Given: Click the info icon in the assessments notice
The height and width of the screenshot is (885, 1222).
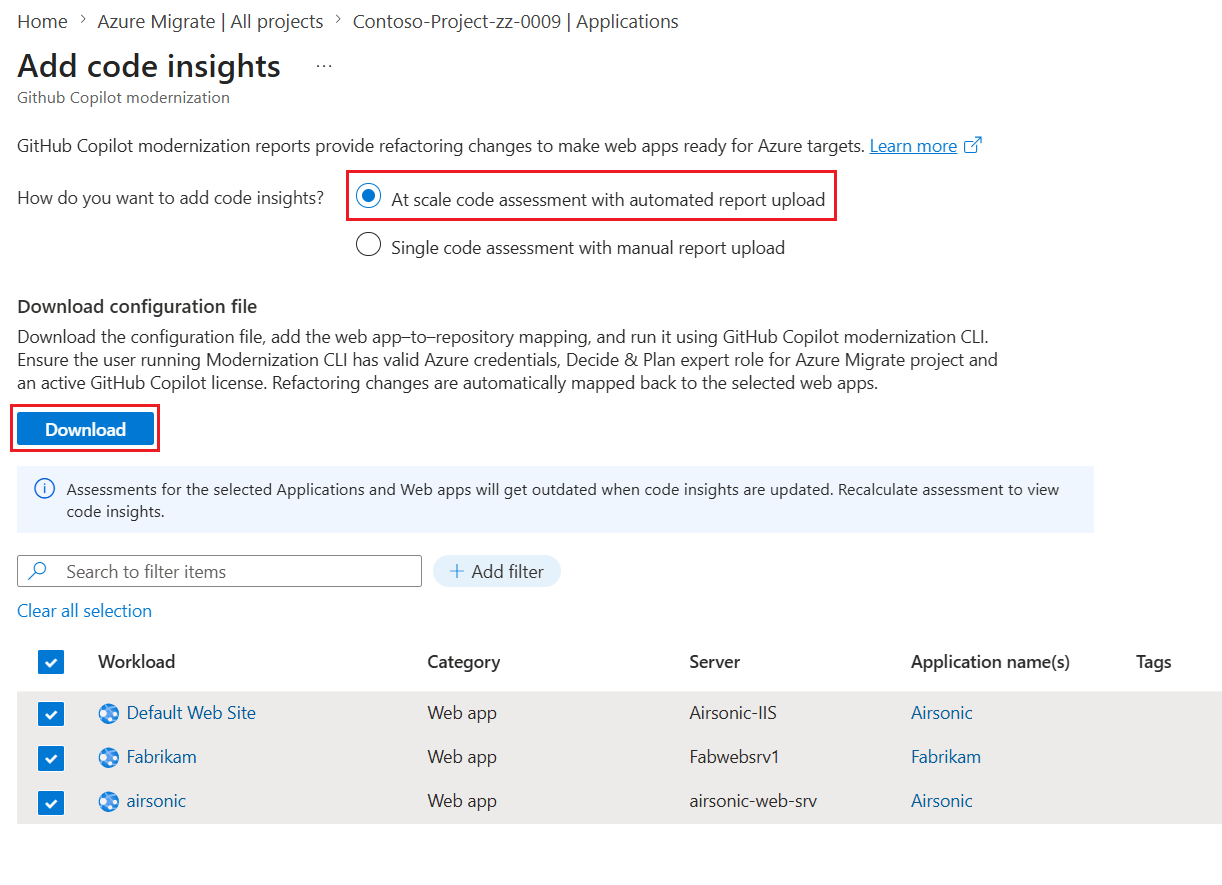Looking at the screenshot, I should pos(44,489).
